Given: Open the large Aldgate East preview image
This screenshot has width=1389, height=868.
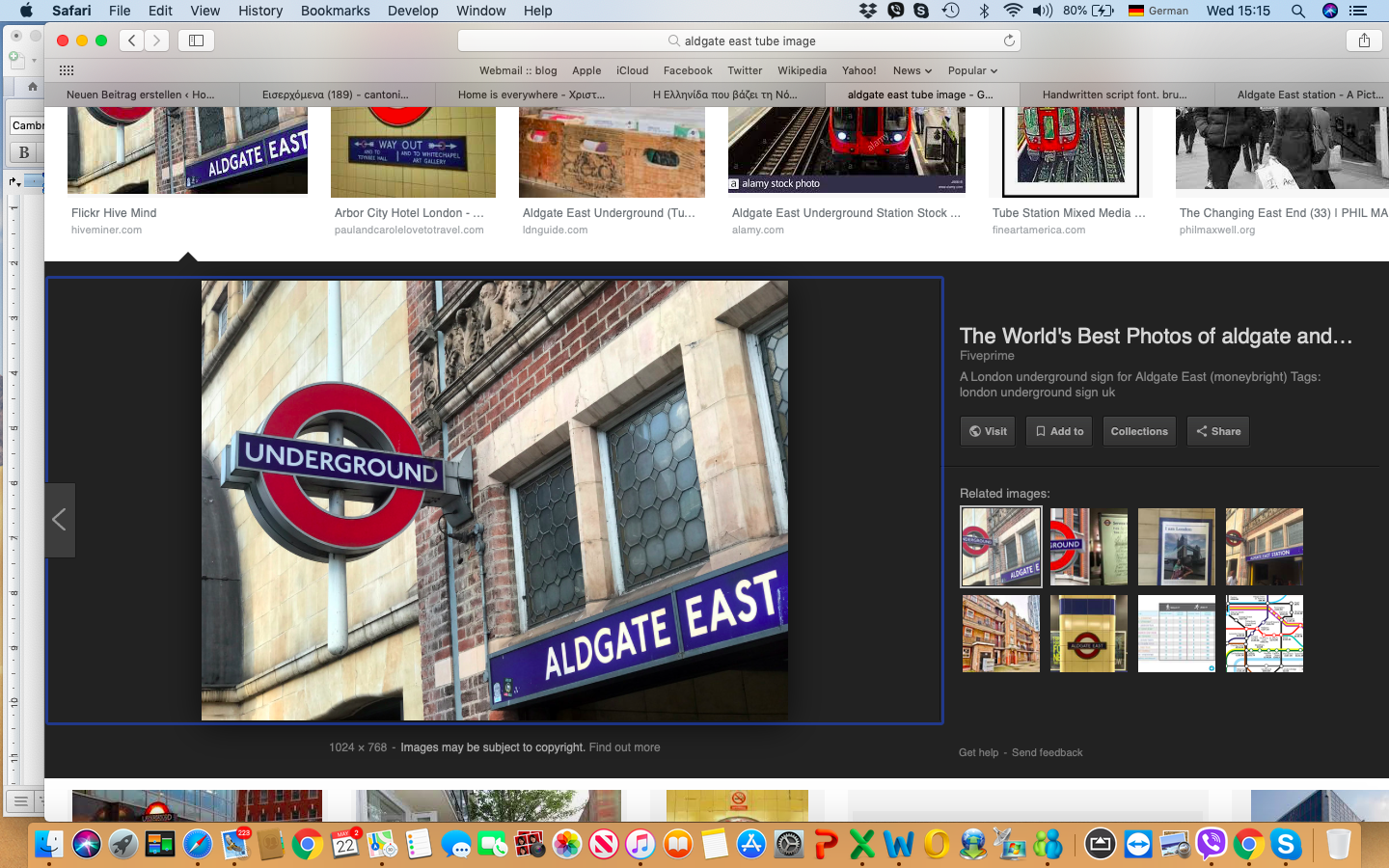Looking at the screenshot, I should (x=495, y=501).
